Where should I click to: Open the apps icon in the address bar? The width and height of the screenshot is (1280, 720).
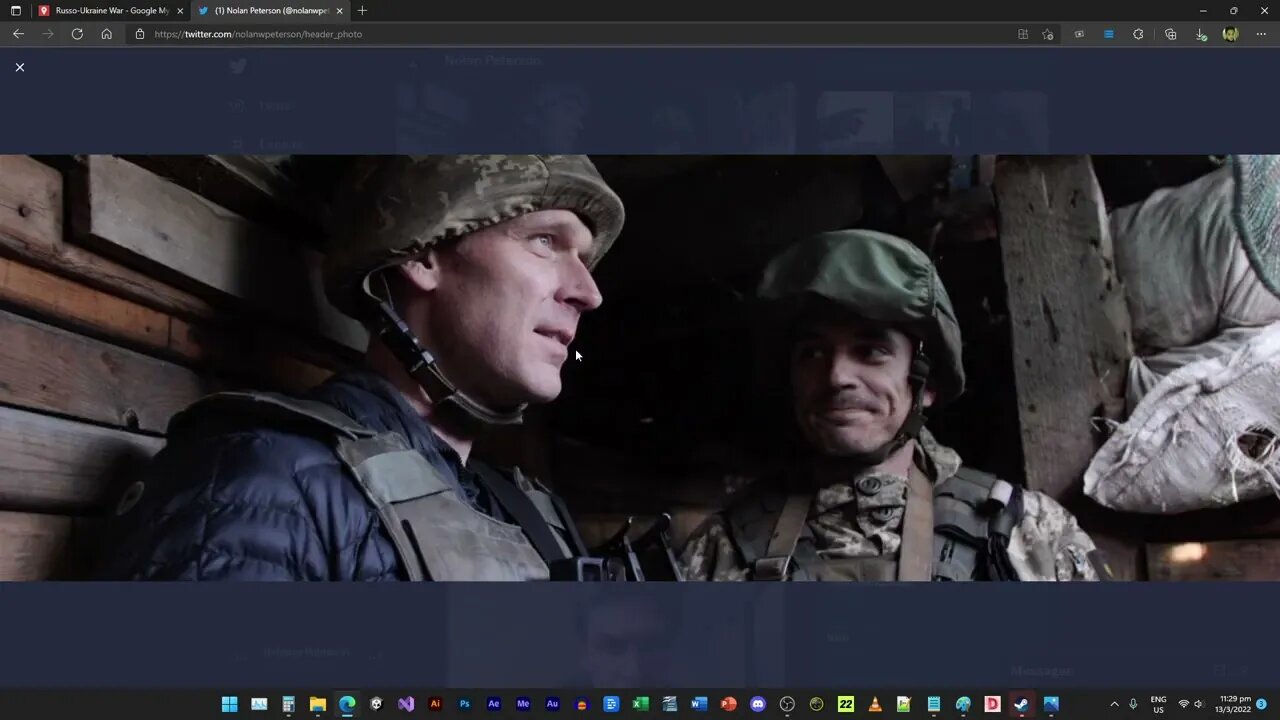1023,34
